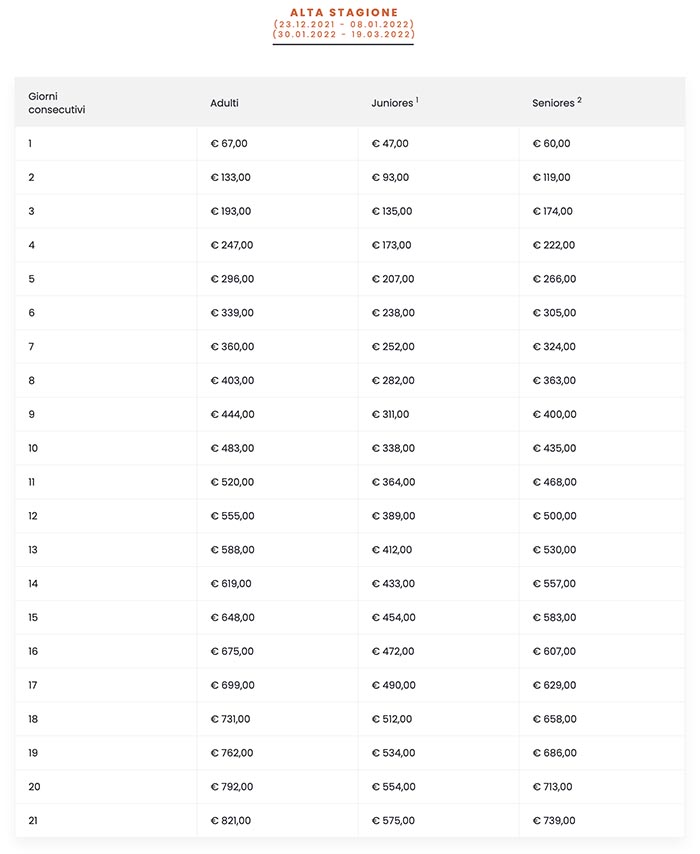Click the 1-day adult price € 67,00

[x=229, y=144]
